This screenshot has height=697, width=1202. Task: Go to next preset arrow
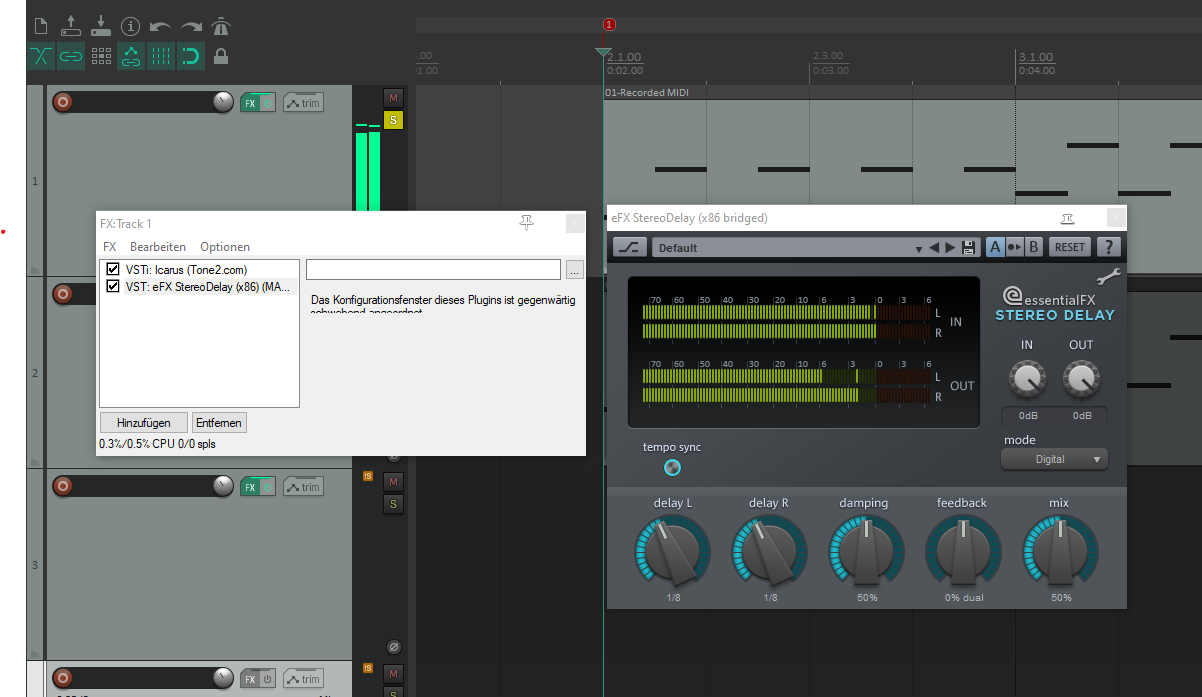(950, 247)
